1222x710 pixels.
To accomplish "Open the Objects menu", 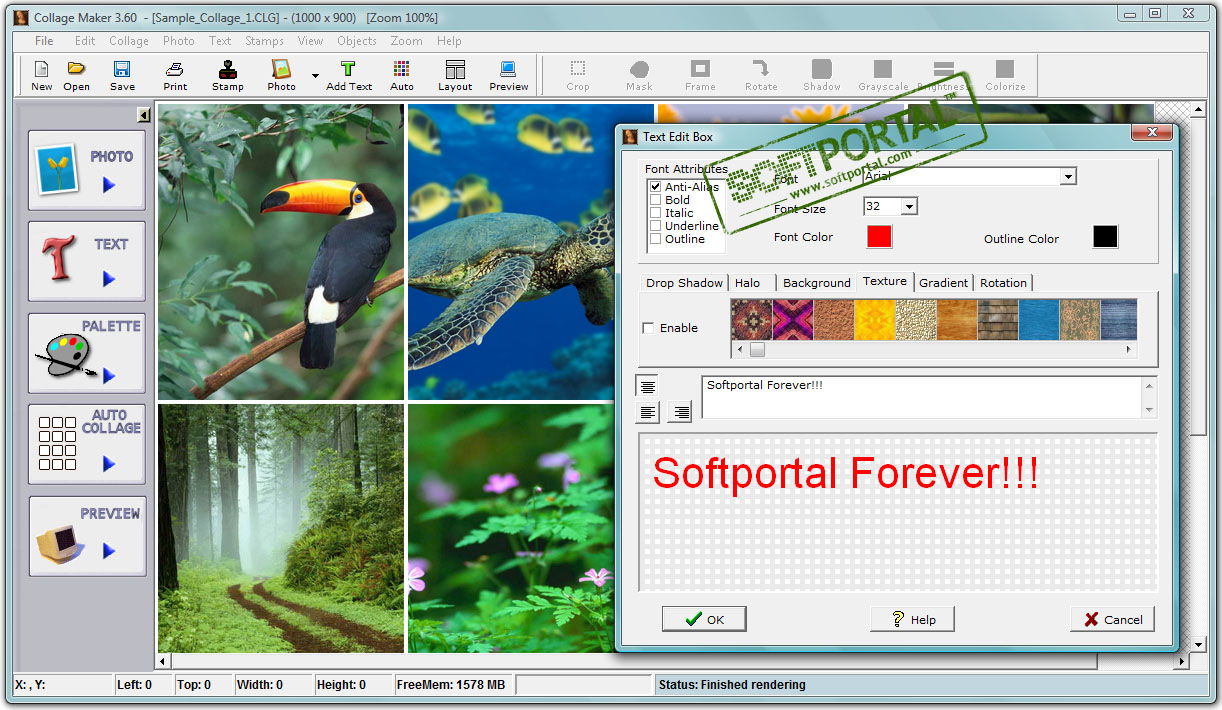I will 357,41.
